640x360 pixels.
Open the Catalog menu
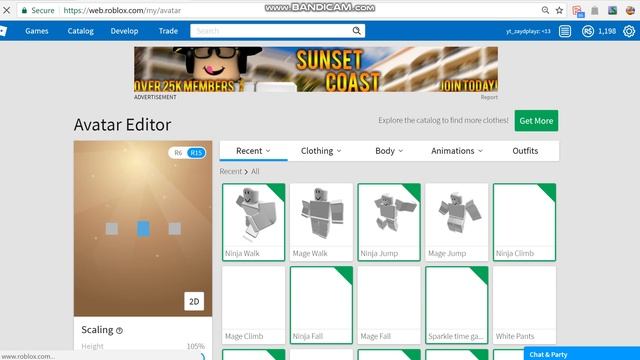[80, 31]
